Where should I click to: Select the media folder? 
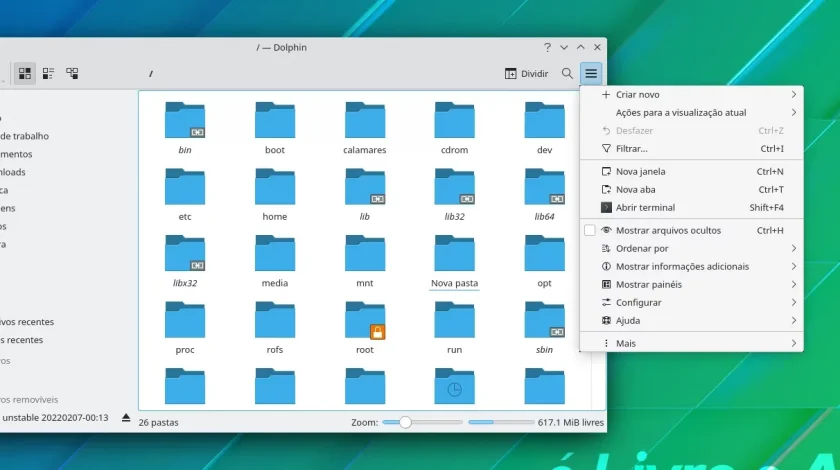[x=275, y=261]
